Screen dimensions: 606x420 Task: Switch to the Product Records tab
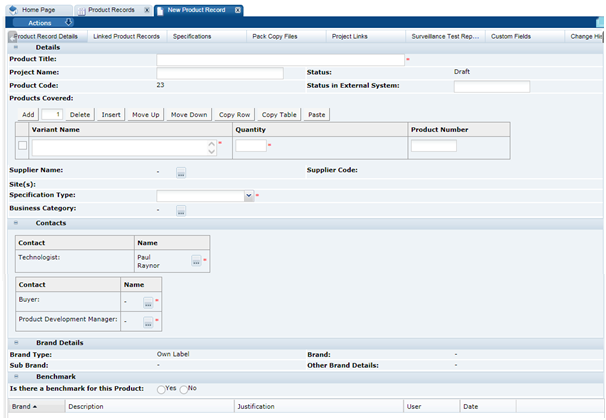tap(111, 10)
